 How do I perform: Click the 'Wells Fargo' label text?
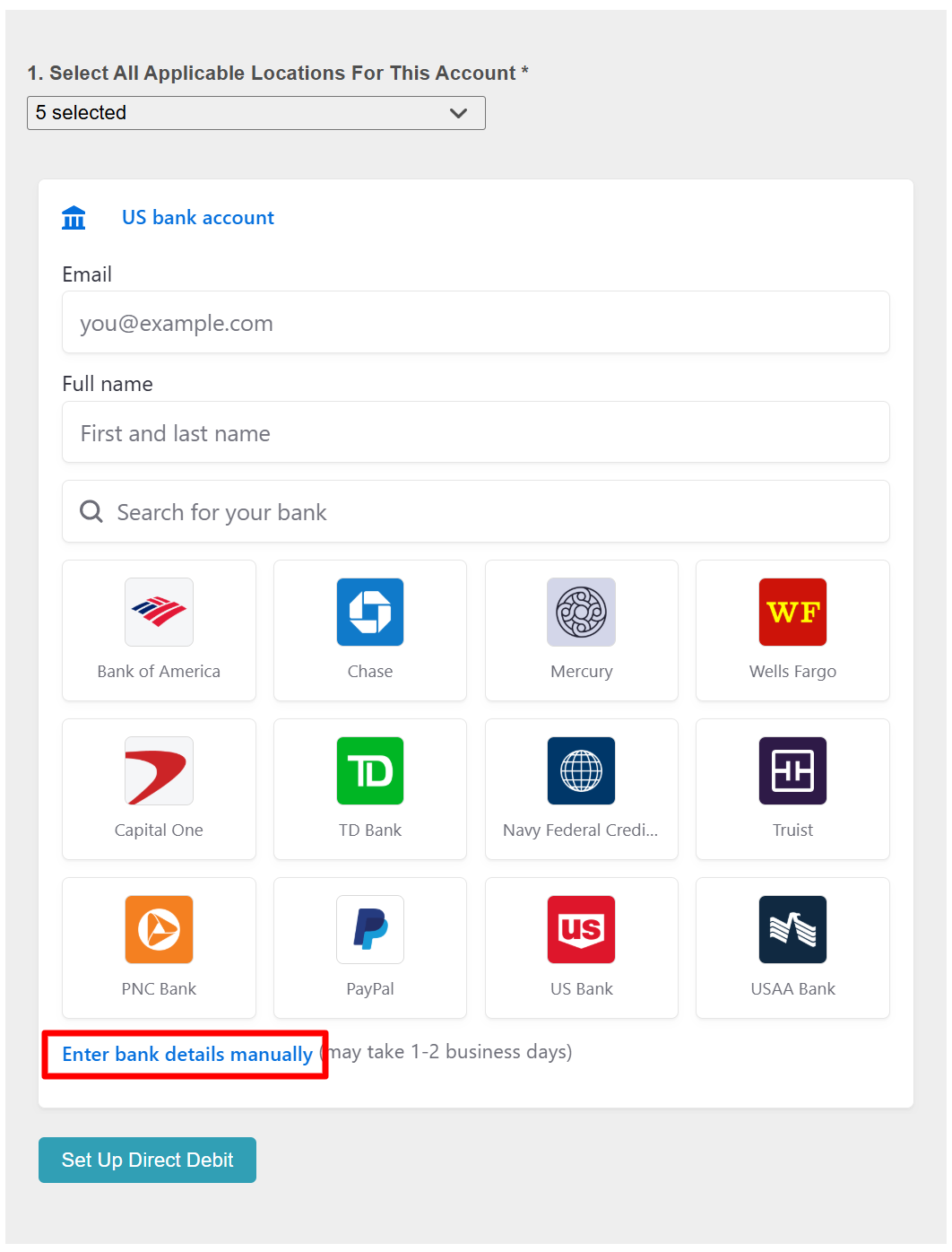pyautogui.click(x=792, y=672)
